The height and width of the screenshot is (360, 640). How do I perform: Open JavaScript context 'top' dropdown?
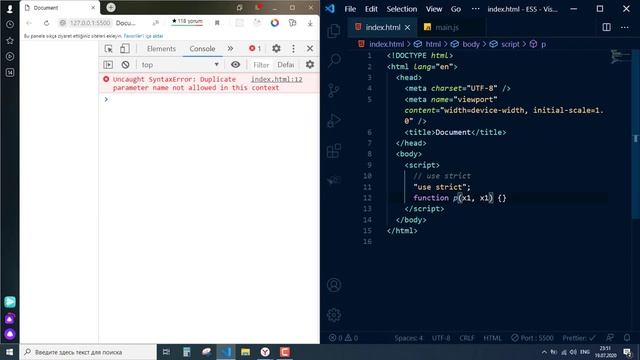tap(180, 64)
